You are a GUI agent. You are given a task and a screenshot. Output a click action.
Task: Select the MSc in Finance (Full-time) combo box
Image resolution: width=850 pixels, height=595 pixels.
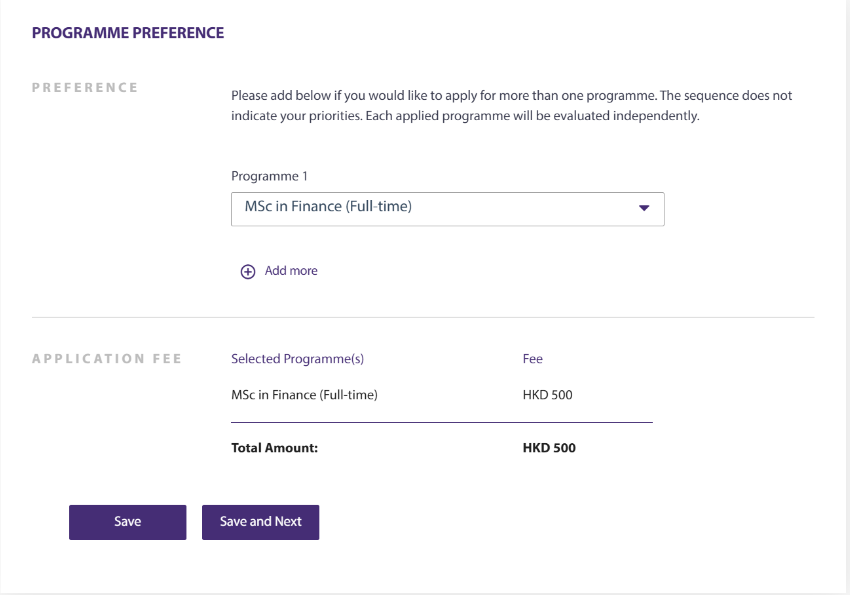[448, 209]
